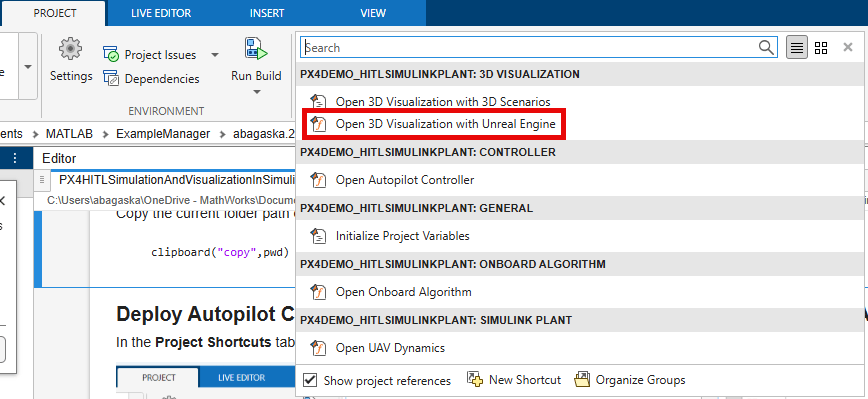Viewport: 868px width, 399px height.
Task: Click icon beside Open UAV Dynamics
Action: [318, 348]
